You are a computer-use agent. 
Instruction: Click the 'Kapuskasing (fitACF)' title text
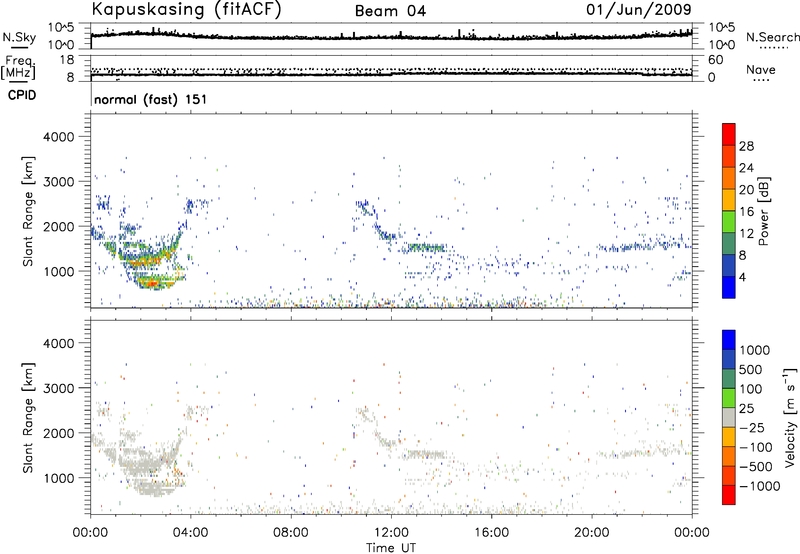coord(186,9)
